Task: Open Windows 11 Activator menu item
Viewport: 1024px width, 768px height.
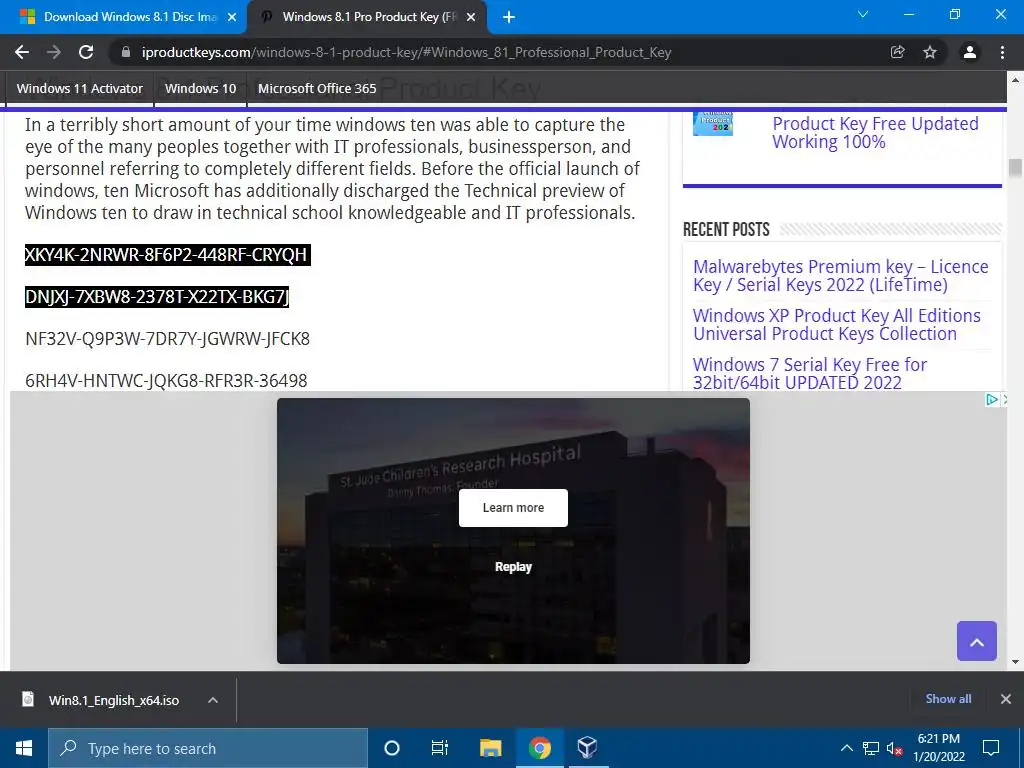Action: pos(80,88)
